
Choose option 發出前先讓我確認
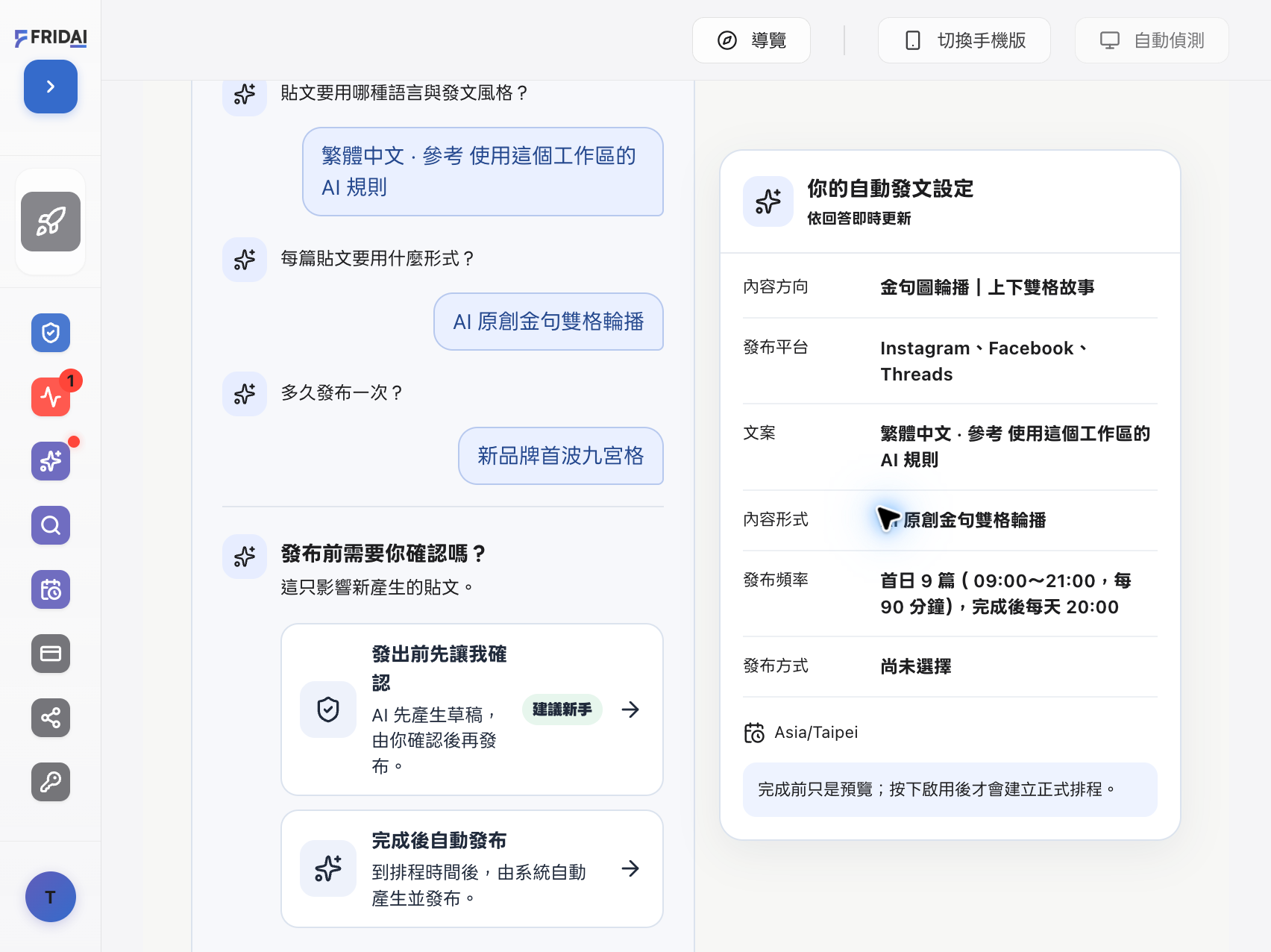(472, 710)
